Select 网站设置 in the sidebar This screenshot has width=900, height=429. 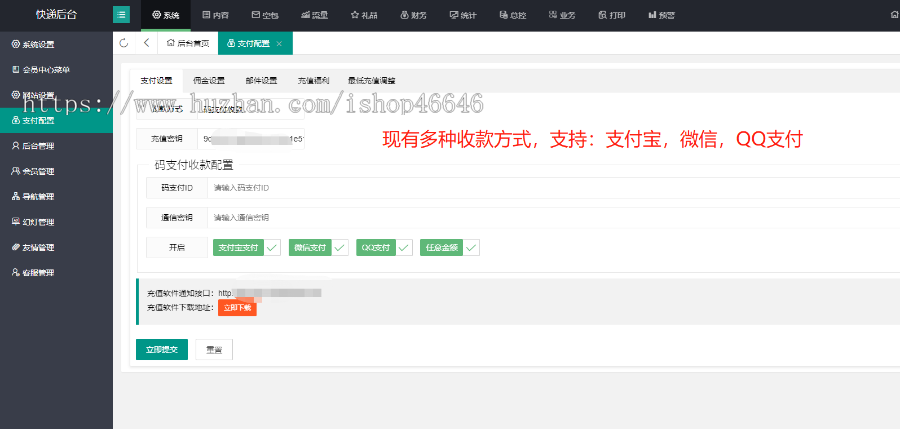tap(56, 95)
